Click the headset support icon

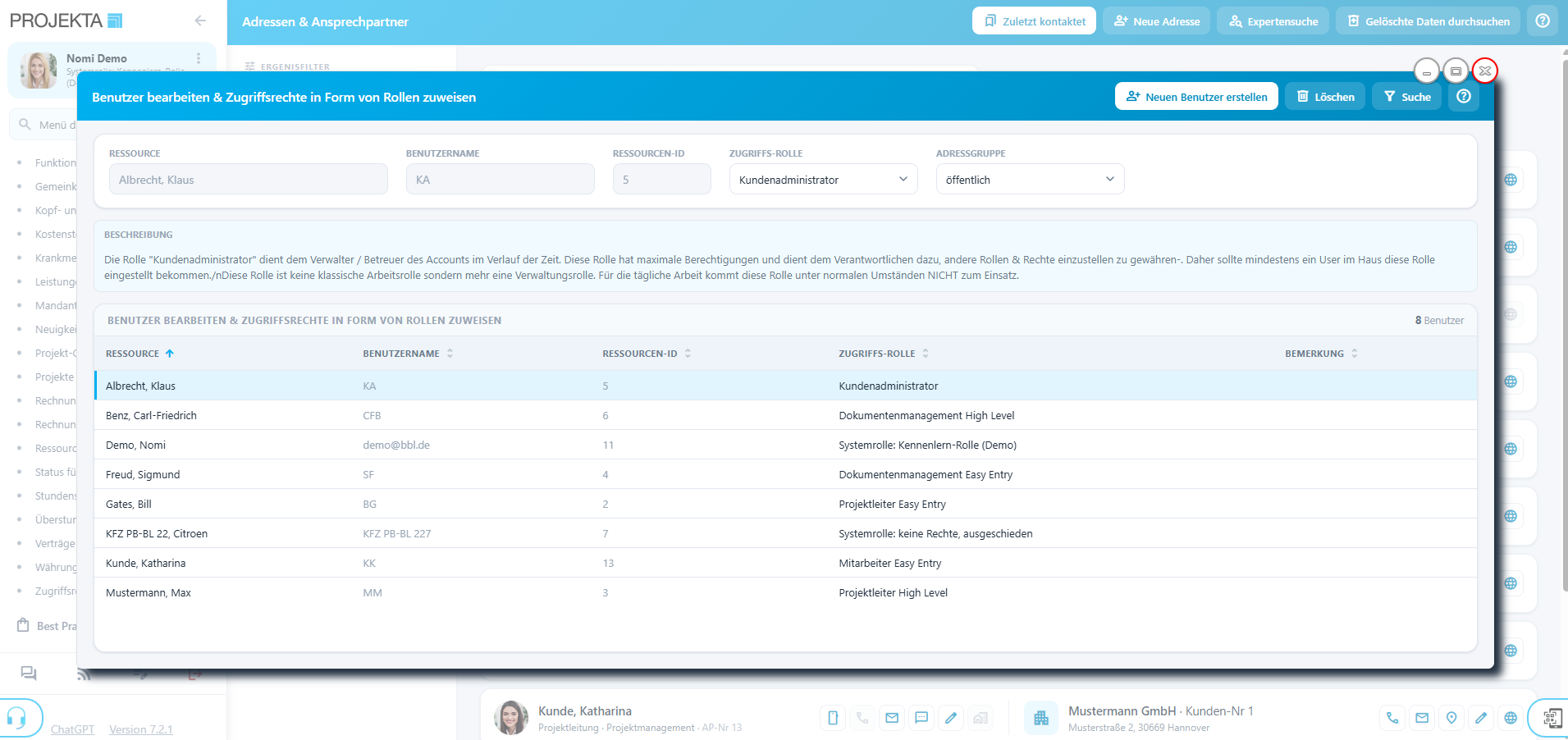[16, 719]
